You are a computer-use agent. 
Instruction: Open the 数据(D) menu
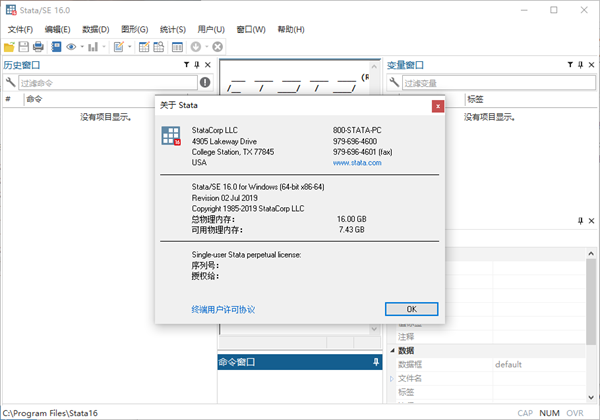96,29
